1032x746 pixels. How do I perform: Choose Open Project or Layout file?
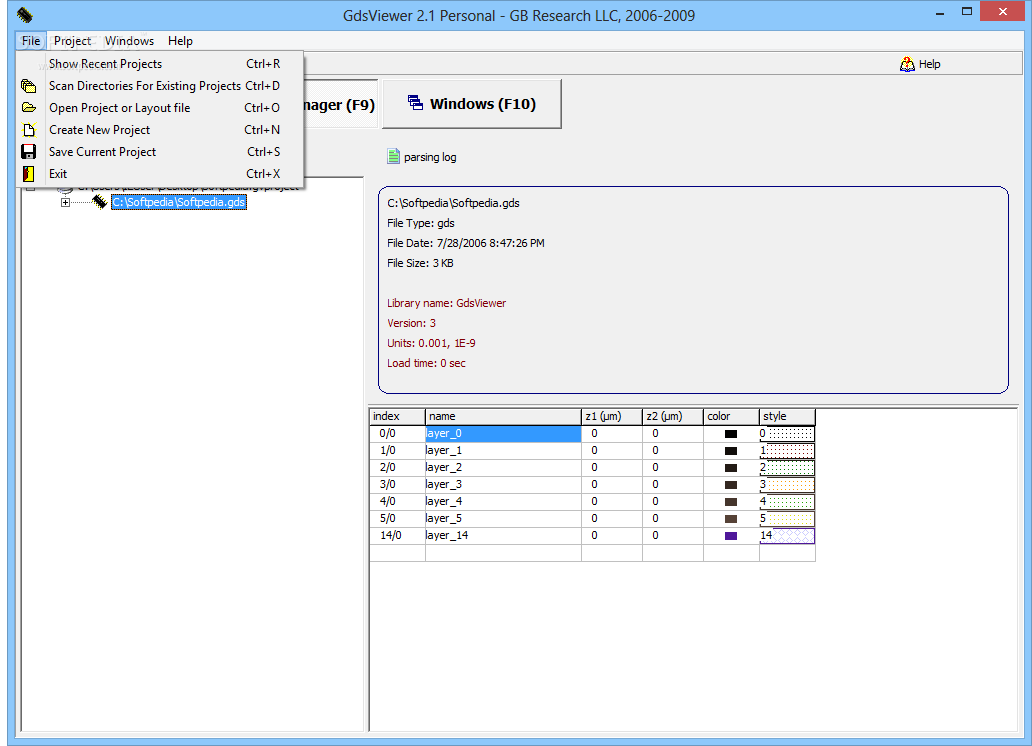pos(160,107)
